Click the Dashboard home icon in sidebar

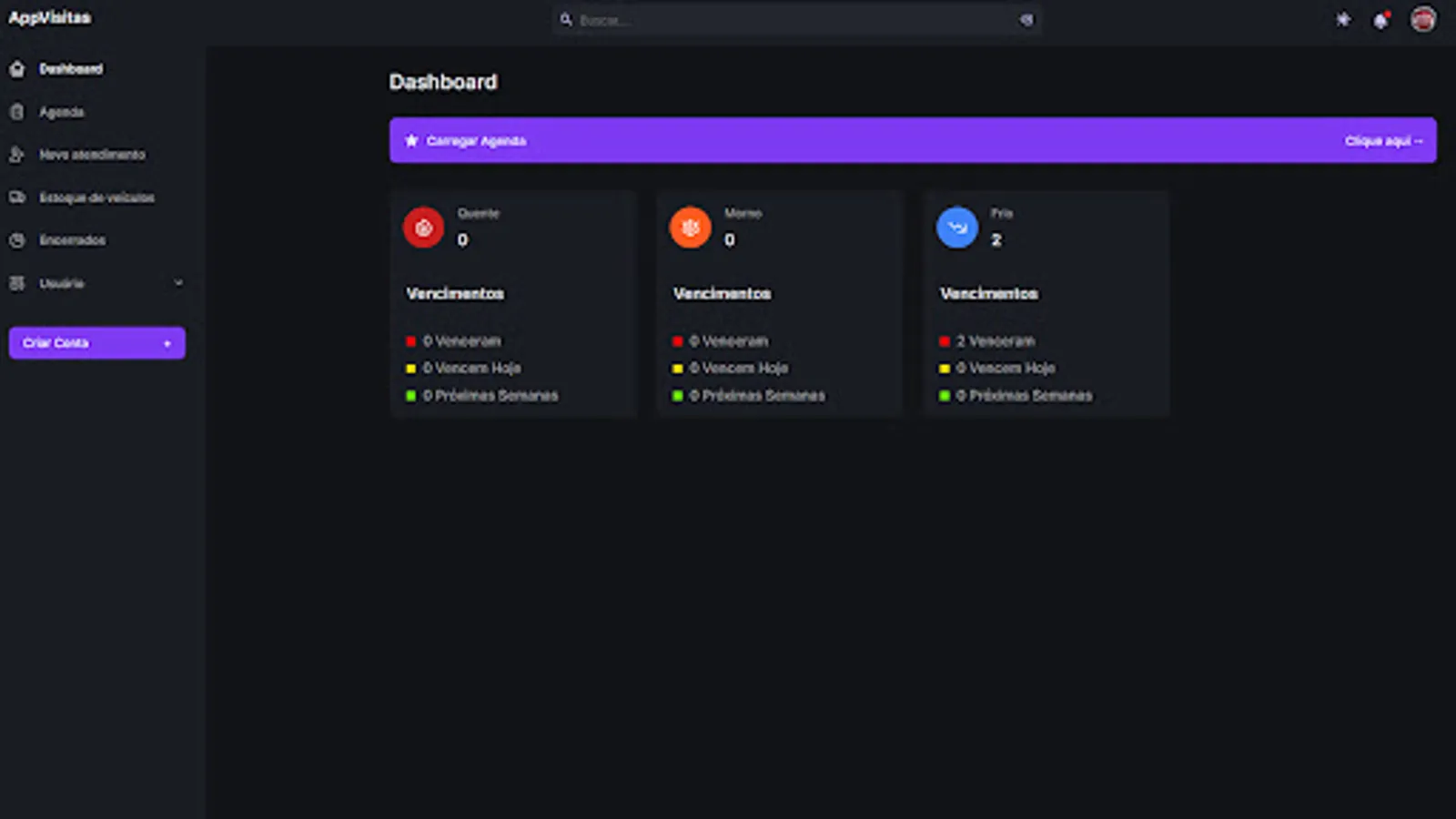pos(17,69)
